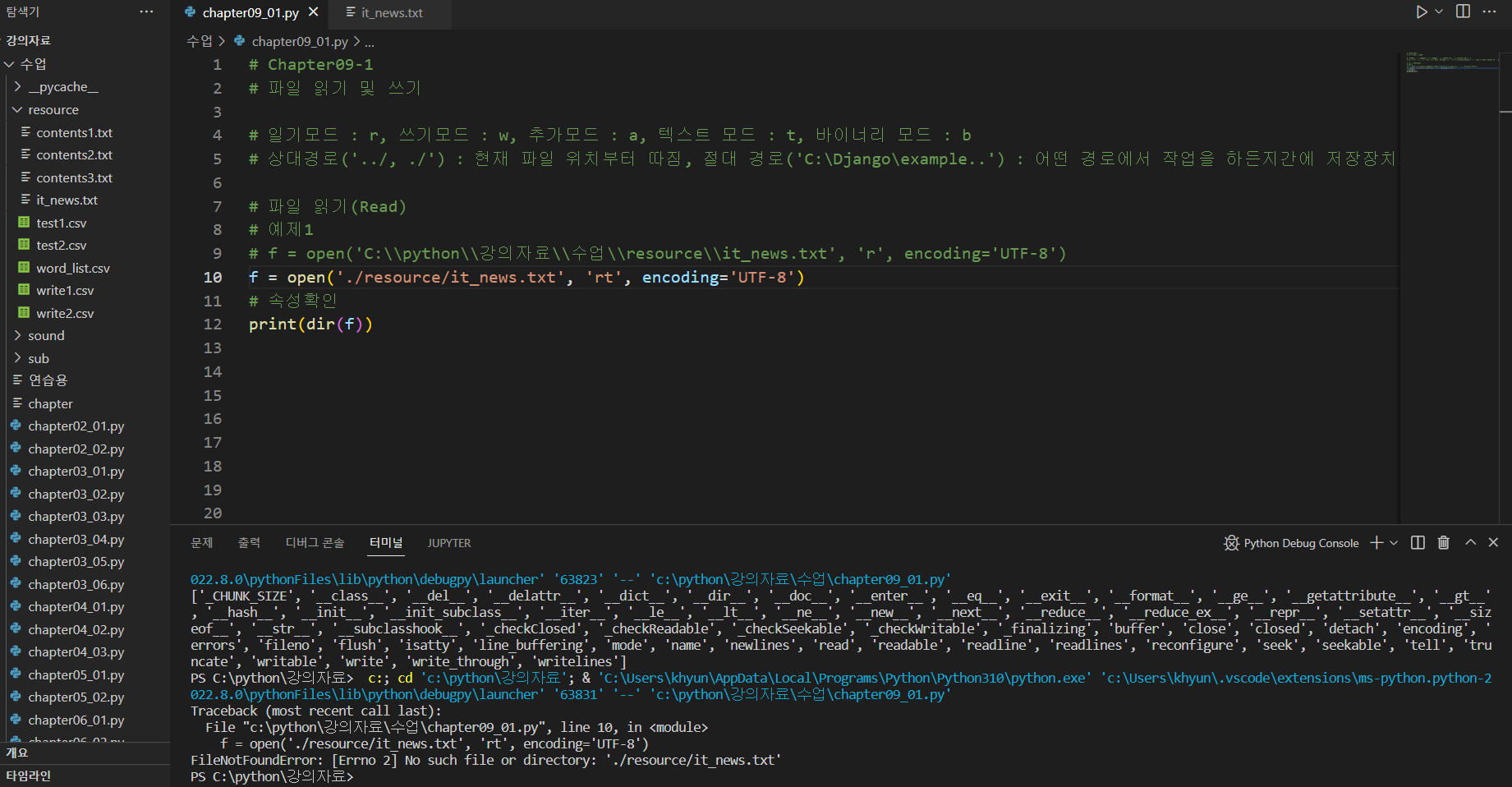The width and height of the screenshot is (1512, 787).
Task: Open the new terminal launch profile dropdown
Action: [1394, 543]
